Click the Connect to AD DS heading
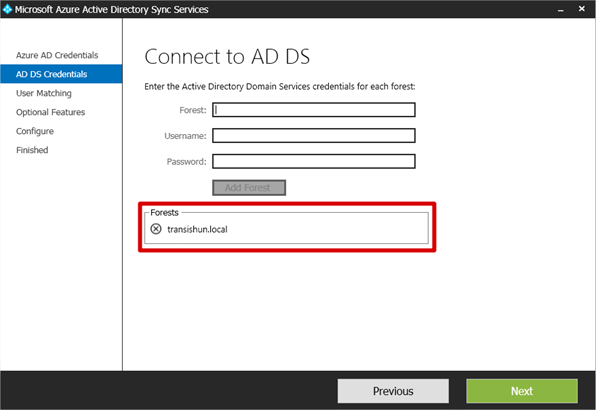 (x=227, y=57)
